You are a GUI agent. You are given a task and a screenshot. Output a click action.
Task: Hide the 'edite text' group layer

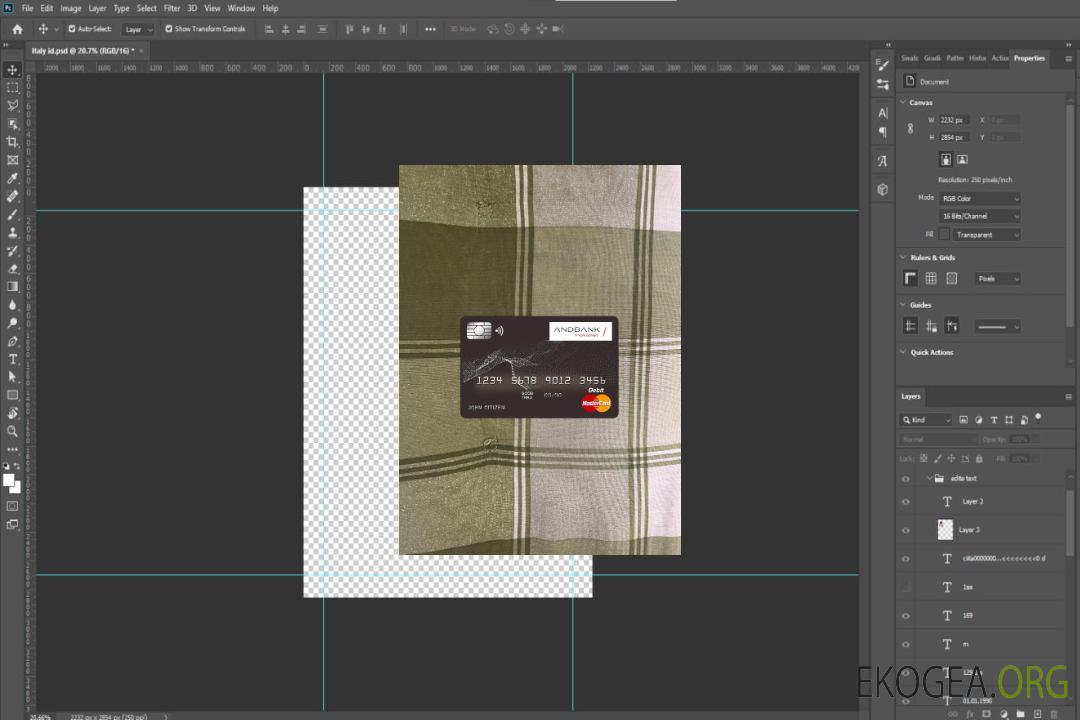(906, 479)
